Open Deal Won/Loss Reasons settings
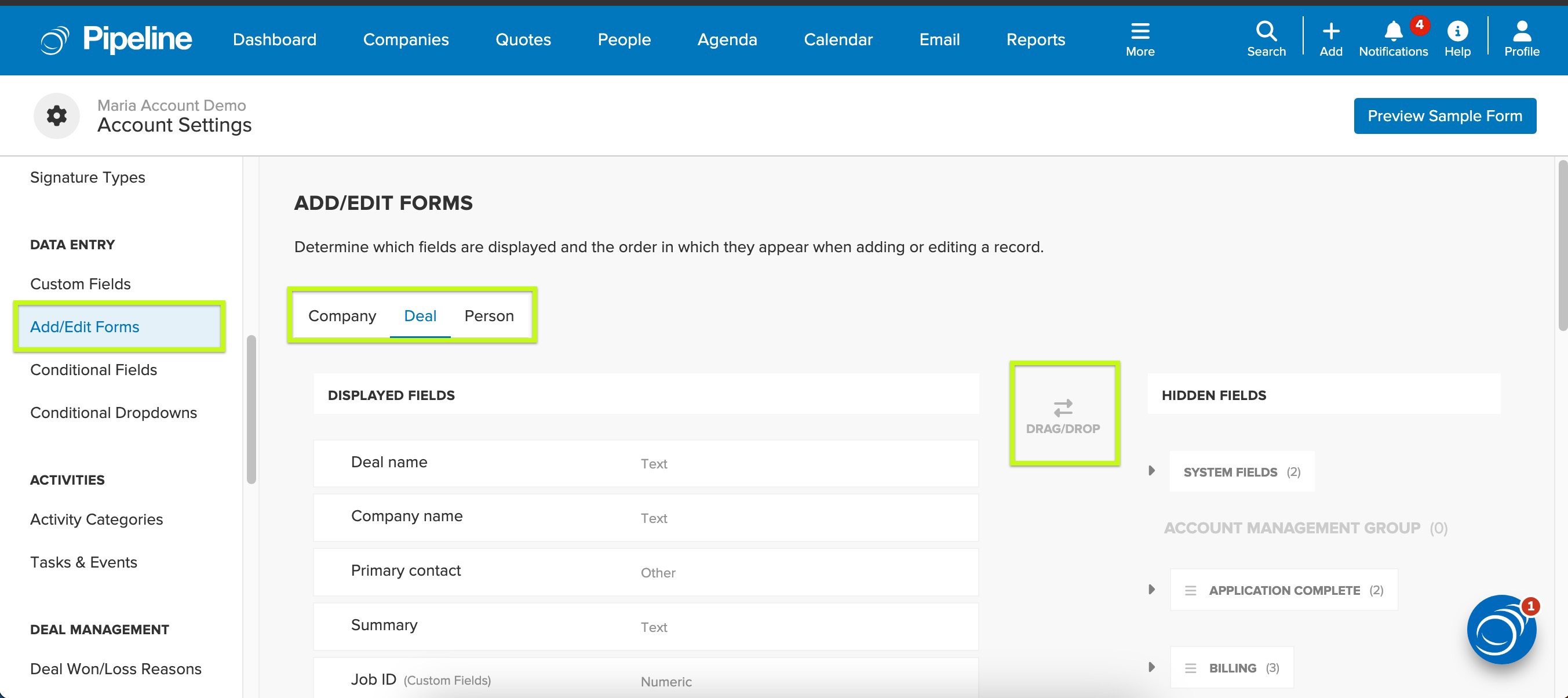This screenshot has width=1568, height=698. [x=116, y=669]
